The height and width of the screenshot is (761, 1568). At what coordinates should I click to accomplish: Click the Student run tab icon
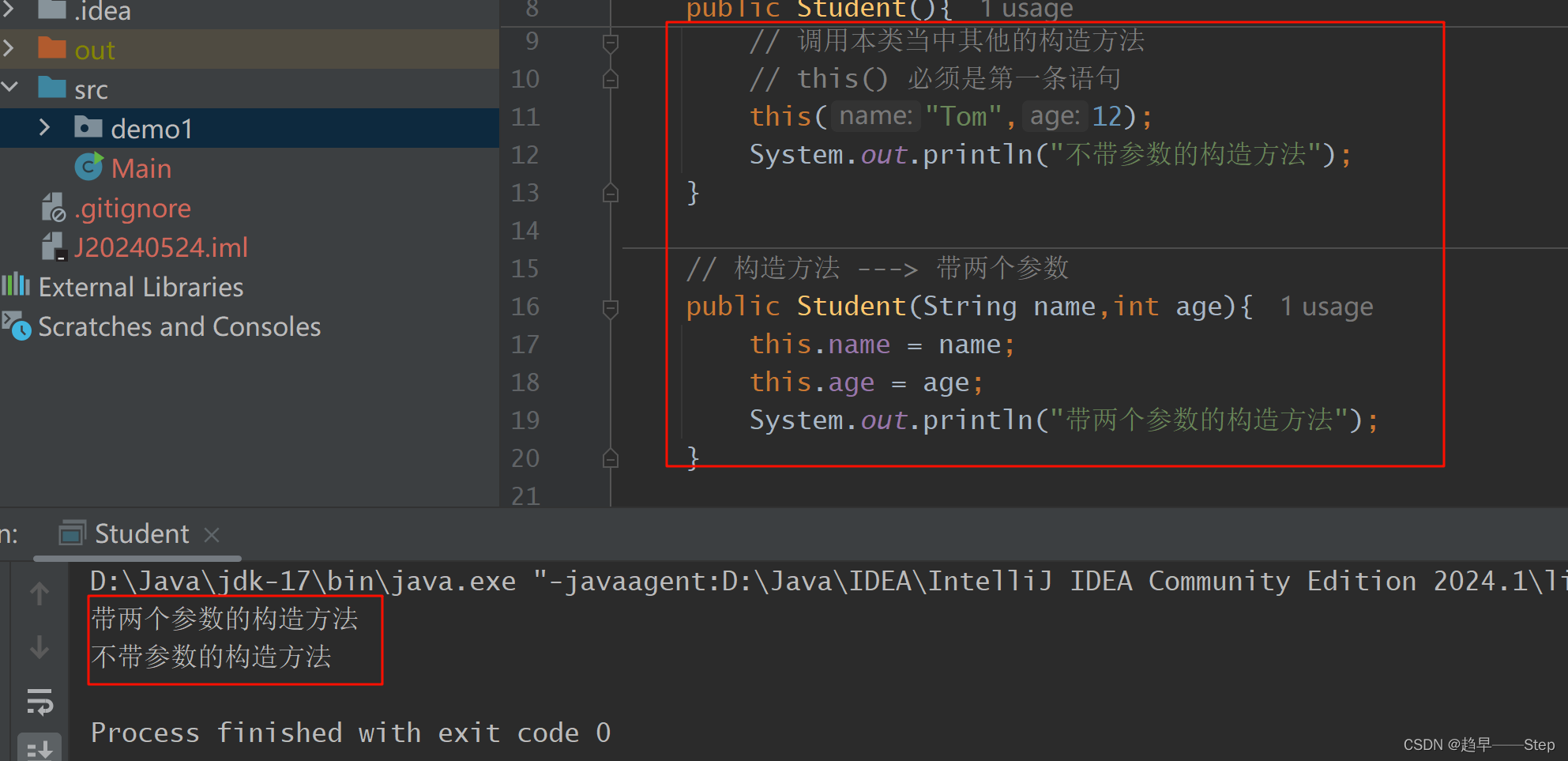(72, 533)
